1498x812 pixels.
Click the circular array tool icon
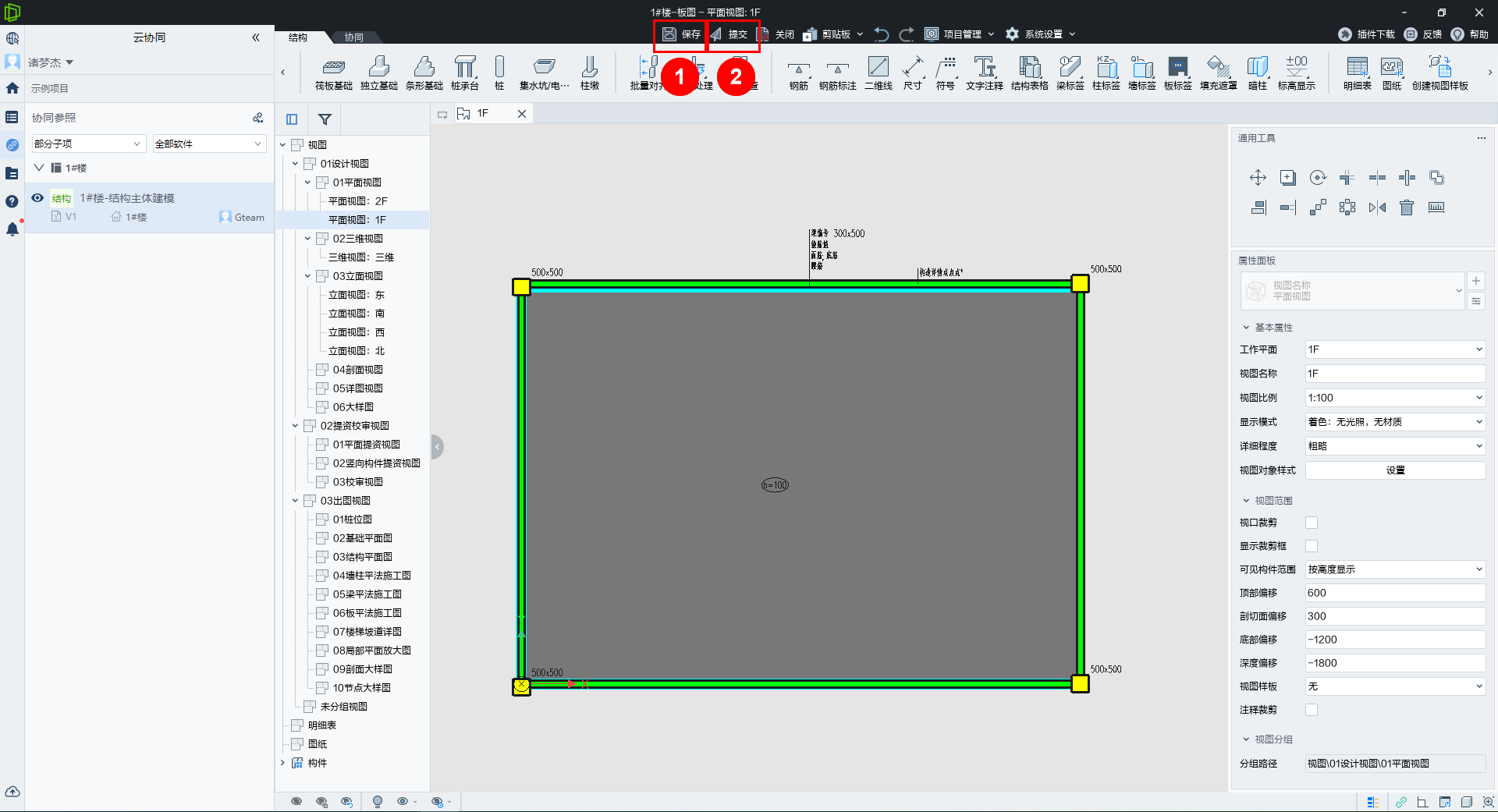(x=1347, y=207)
